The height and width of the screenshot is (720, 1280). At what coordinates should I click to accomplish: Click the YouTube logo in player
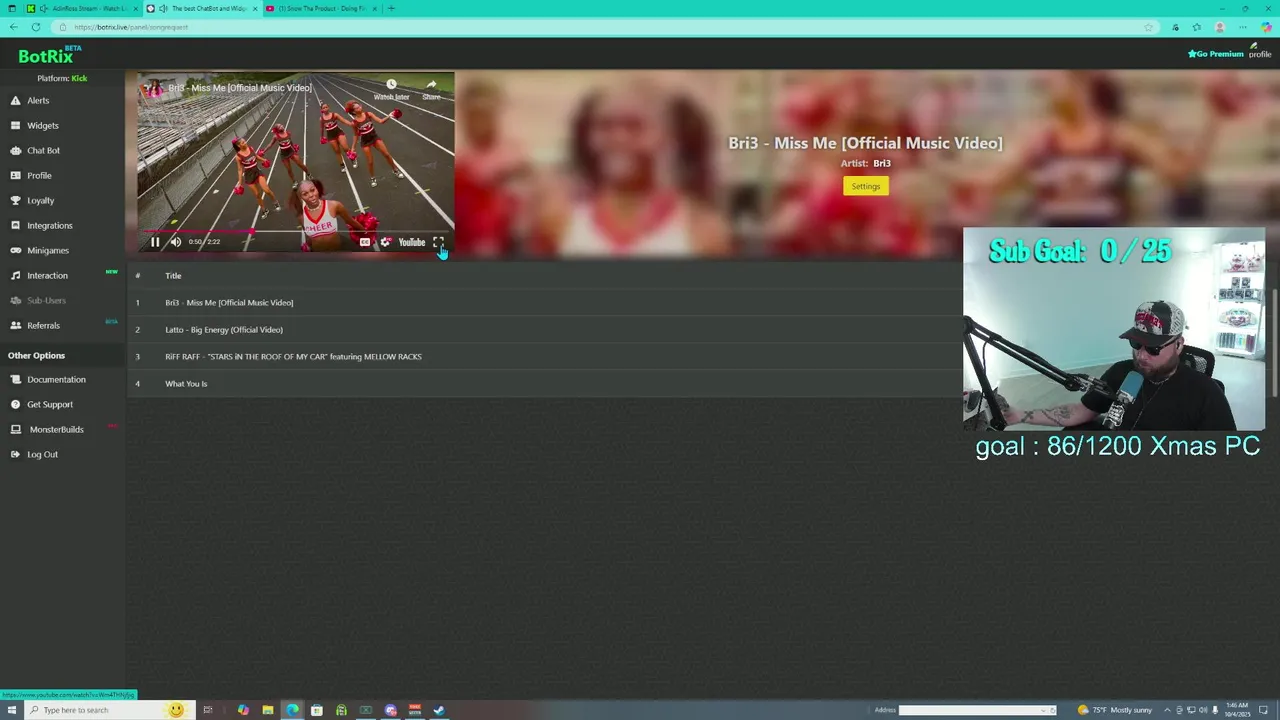pyautogui.click(x=411, y=242)
